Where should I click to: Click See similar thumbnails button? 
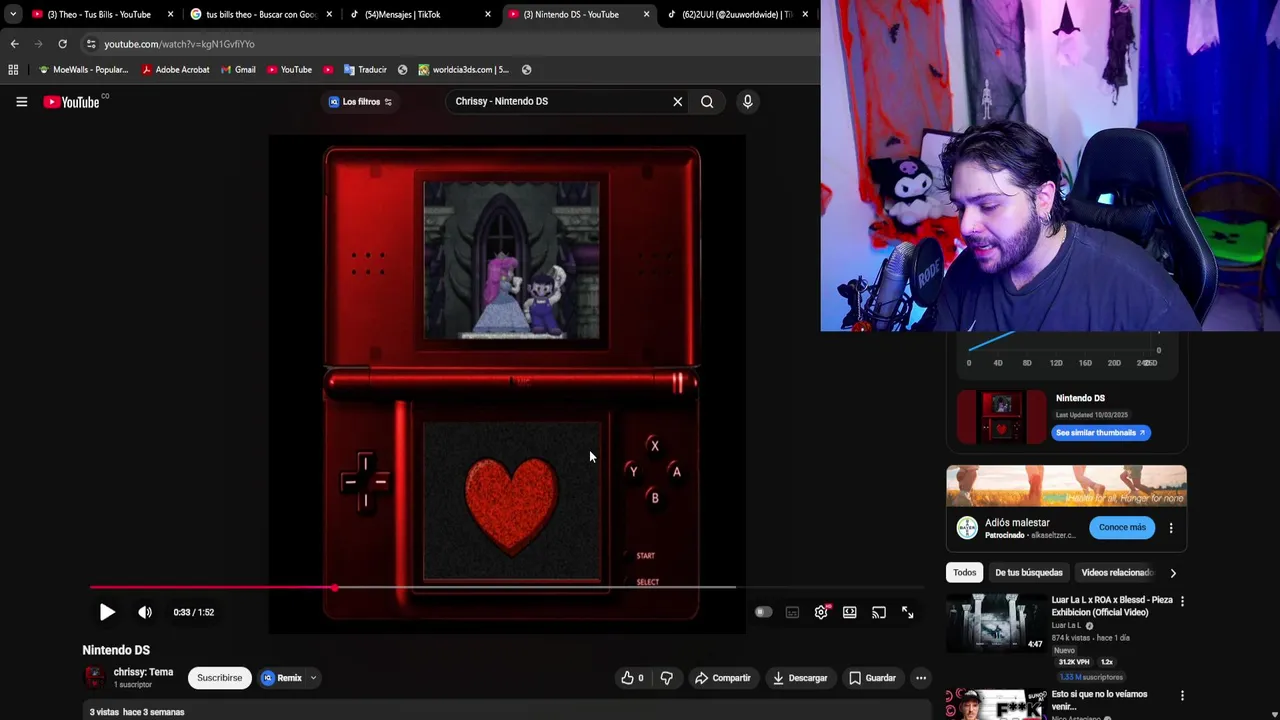(1100, 433)
